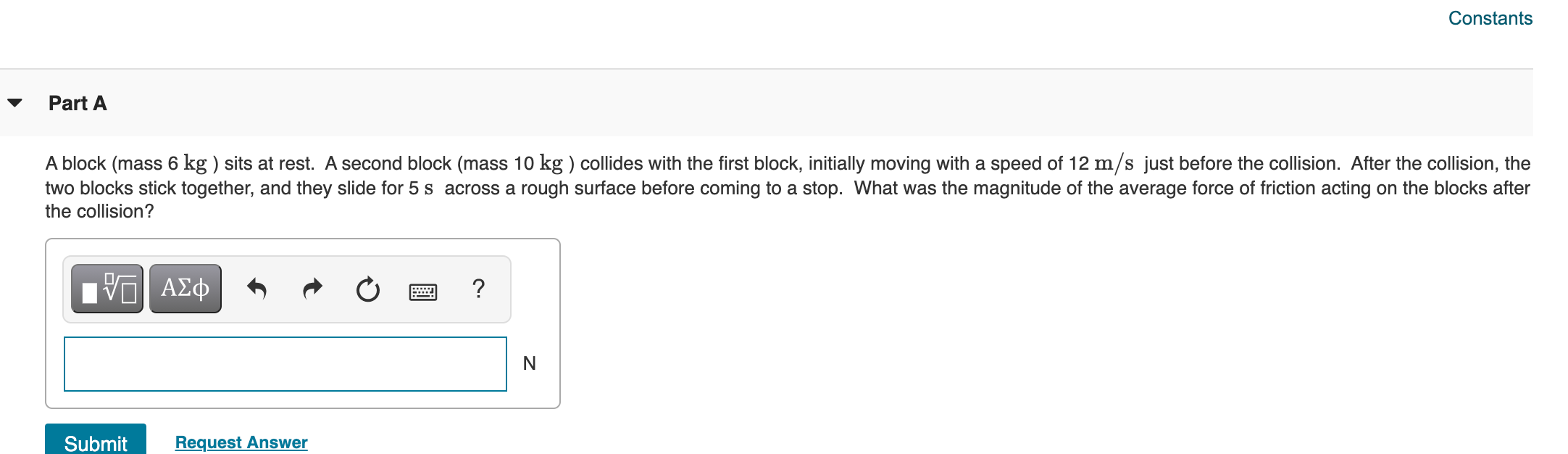Click the undo arrow in the equation toolbar
The image size is (1568, 454).
pos(259,289)
